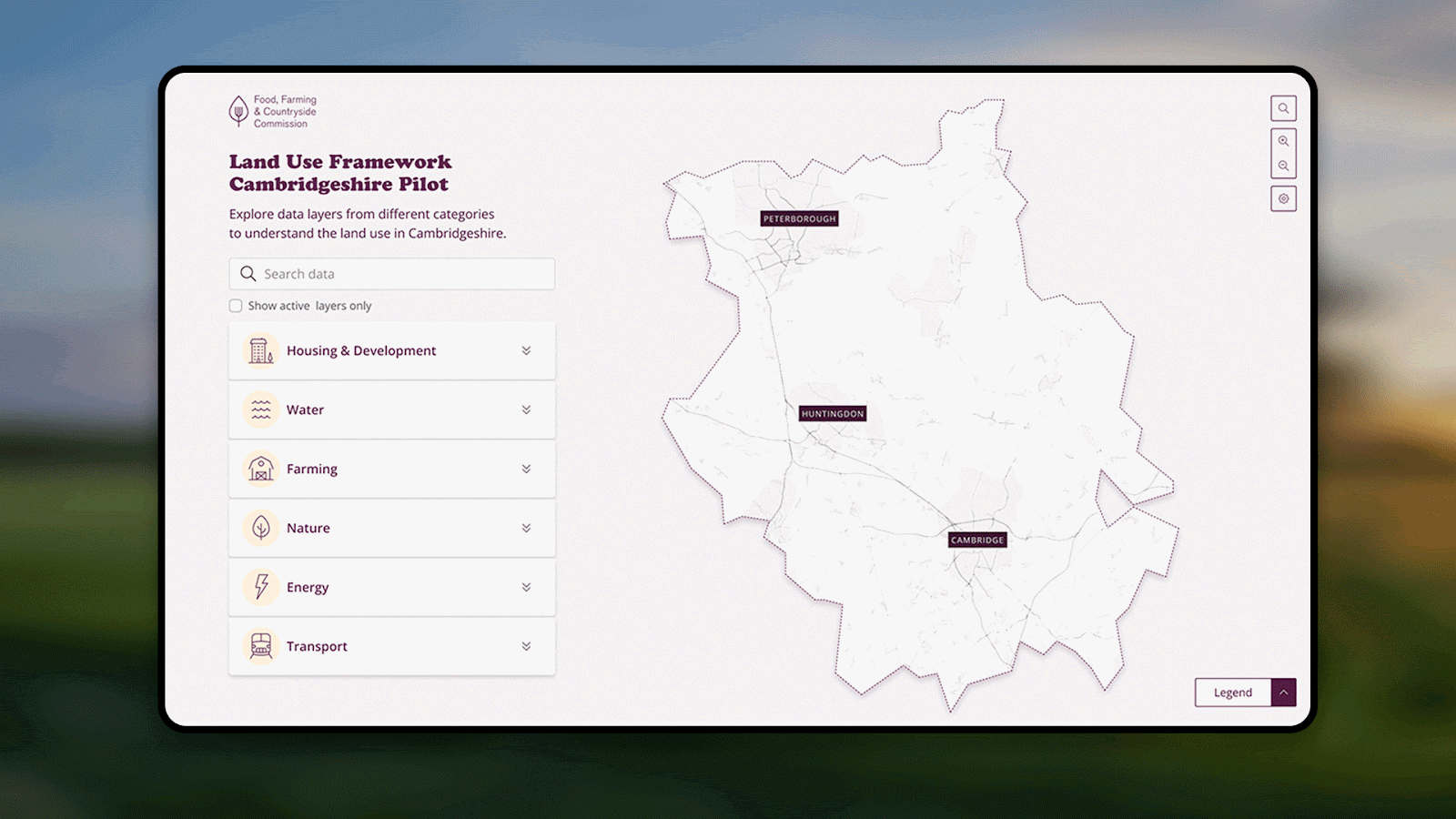The height and width of the screenshot is (819, 1456).
Task: Open the Legend
Action: [x=1233, y=693]
